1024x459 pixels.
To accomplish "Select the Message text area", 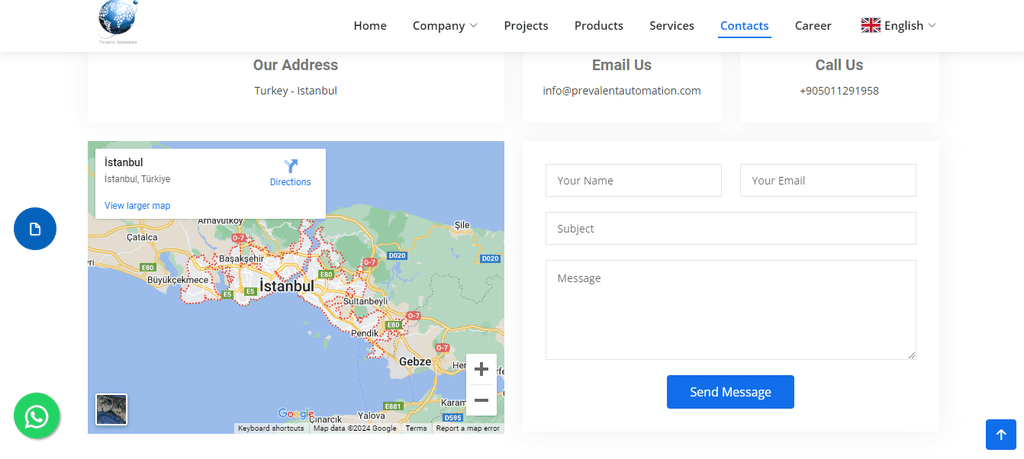I will (x=730, y=309).
